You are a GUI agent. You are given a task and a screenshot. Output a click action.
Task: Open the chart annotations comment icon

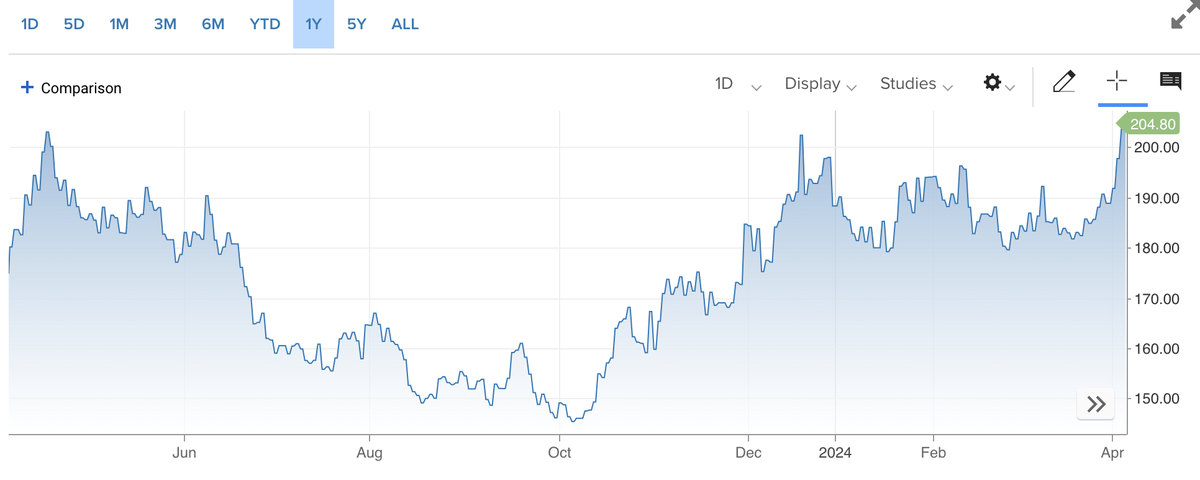click(1170, 82)
